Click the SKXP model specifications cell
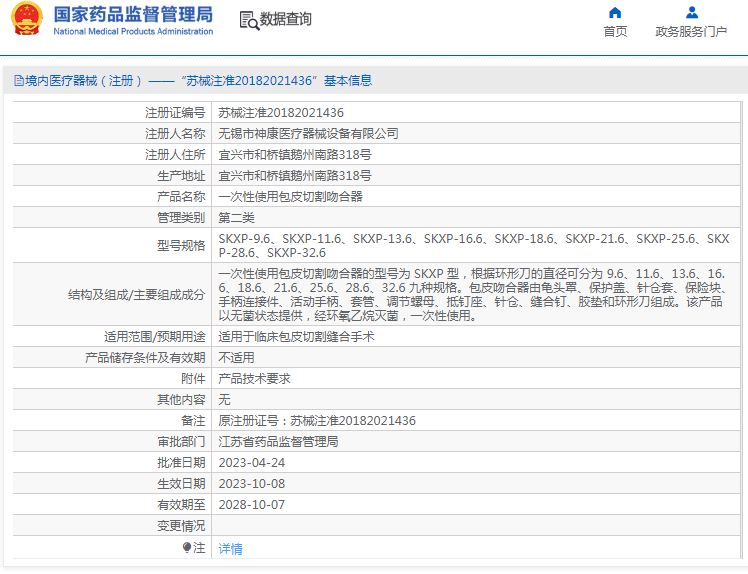 pyautogui.click(x=475, y=245)
